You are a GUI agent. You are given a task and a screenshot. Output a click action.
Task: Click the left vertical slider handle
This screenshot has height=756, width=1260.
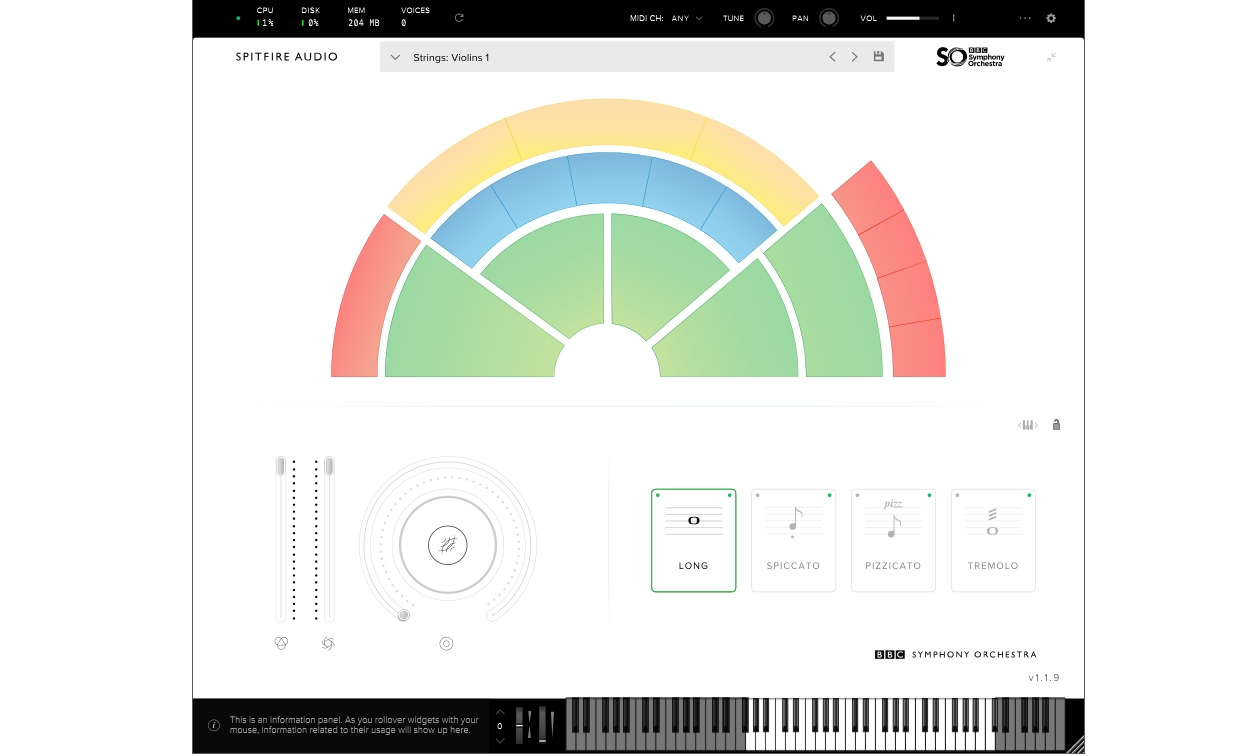[x=281, y=466]
